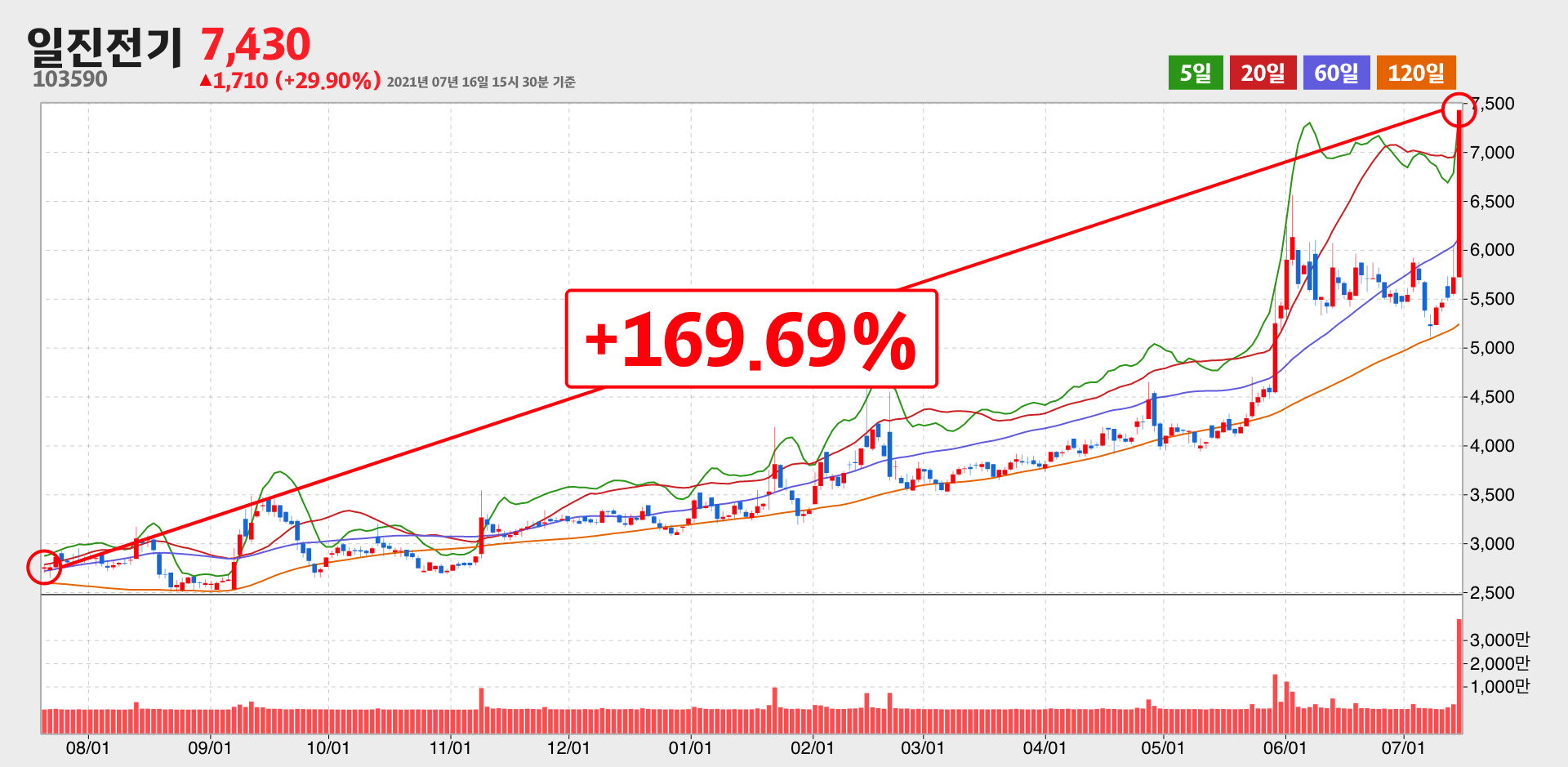Click the 04/01 date axis label
1568x767 pixels.
tap(1045, 748)
